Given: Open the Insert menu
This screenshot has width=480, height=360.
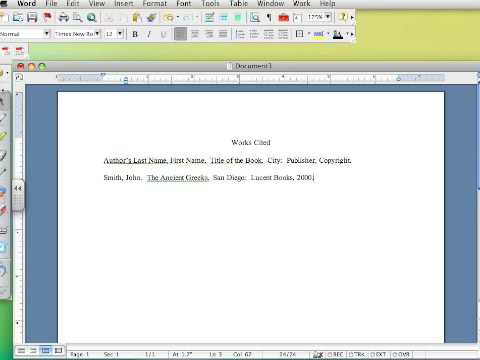Looking at the screenshot, I should (x=123, y=4).
